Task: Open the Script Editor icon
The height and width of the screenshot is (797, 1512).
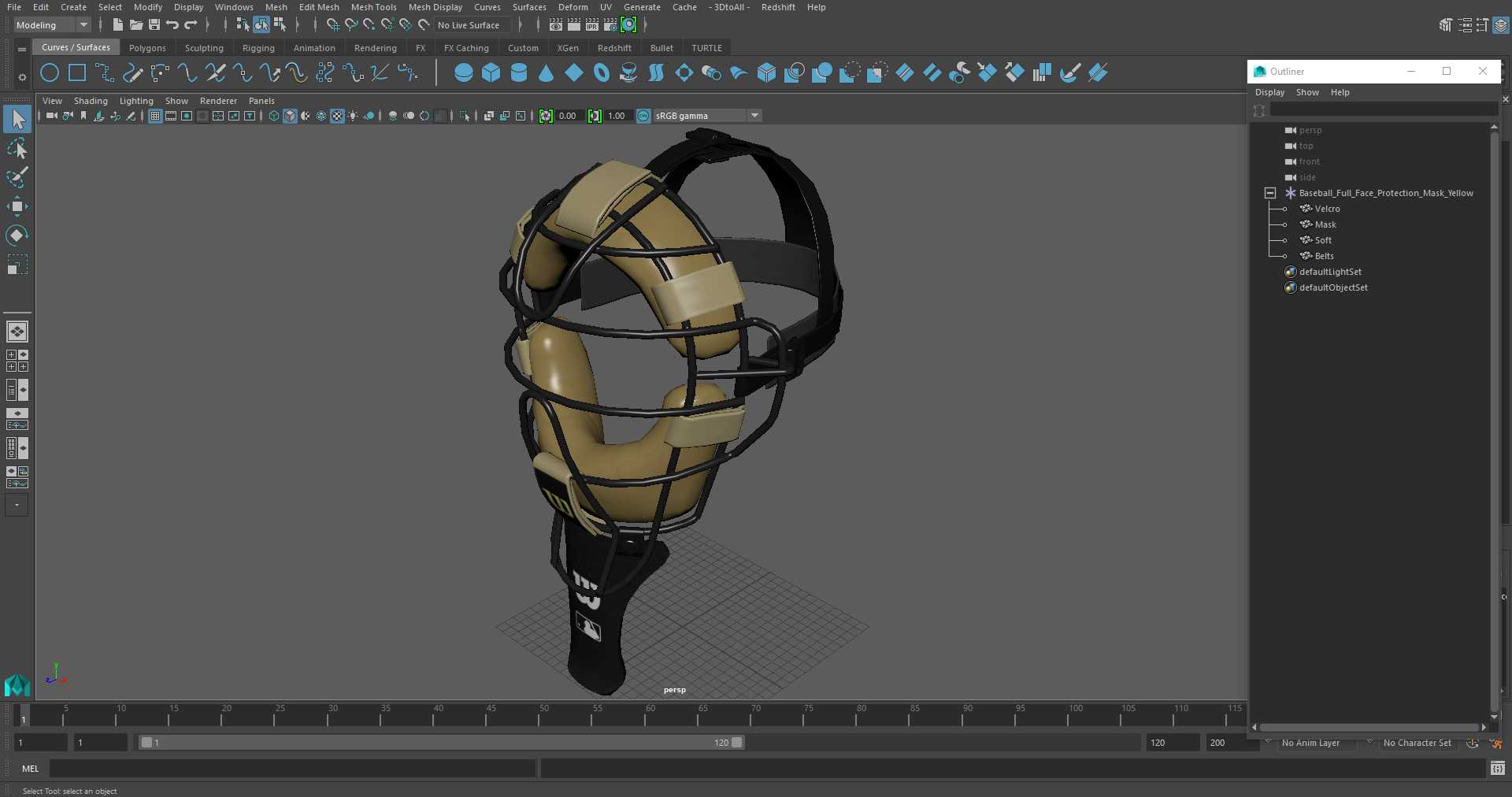Action: point(1498,768)
